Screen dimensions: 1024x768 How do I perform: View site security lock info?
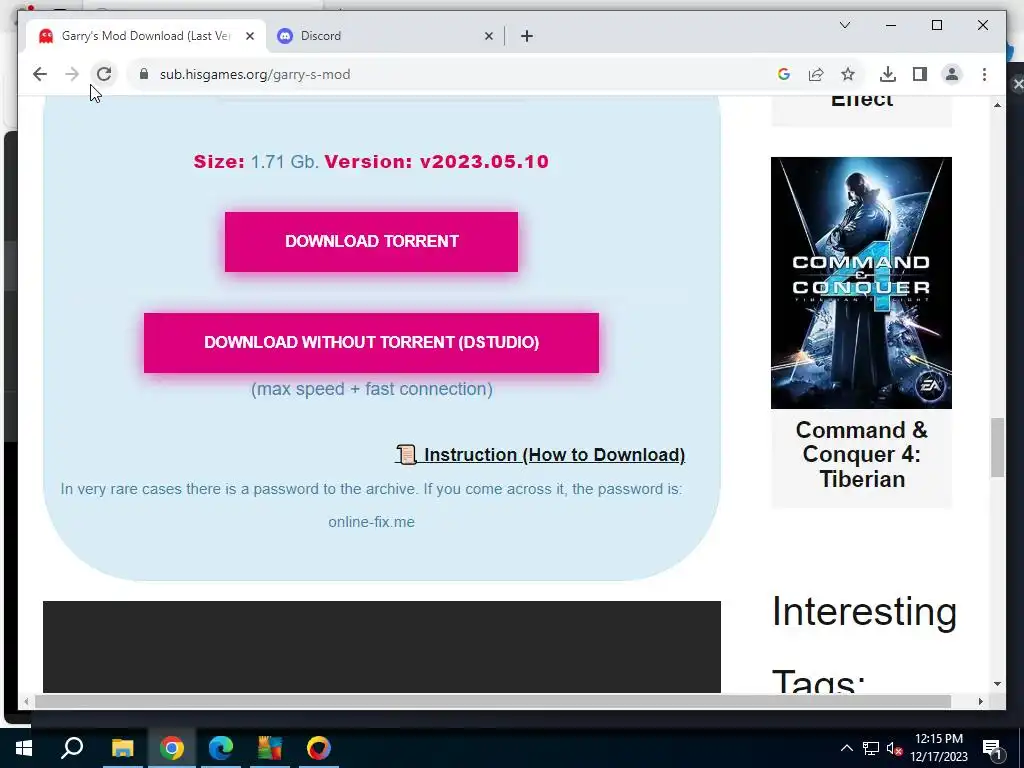point(144,74)
